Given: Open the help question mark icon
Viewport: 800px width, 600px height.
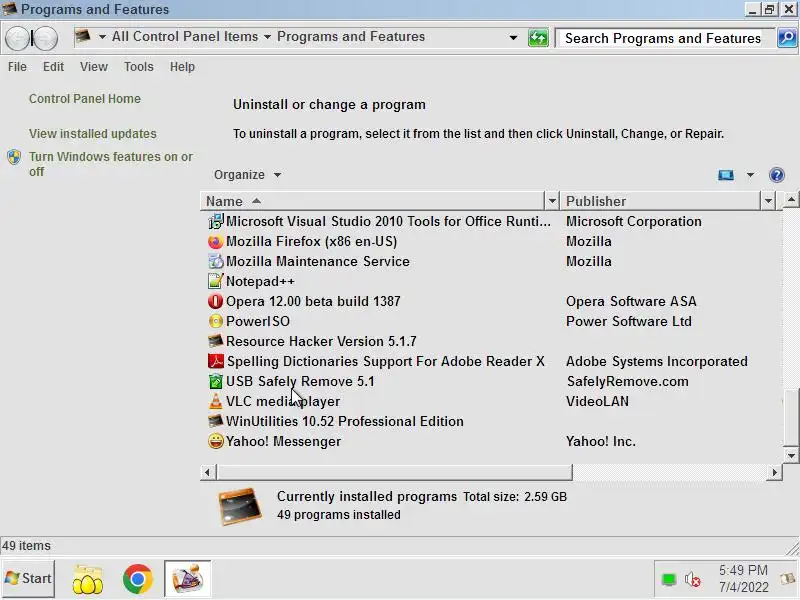Looking at the screenshot, I should 777,175.
